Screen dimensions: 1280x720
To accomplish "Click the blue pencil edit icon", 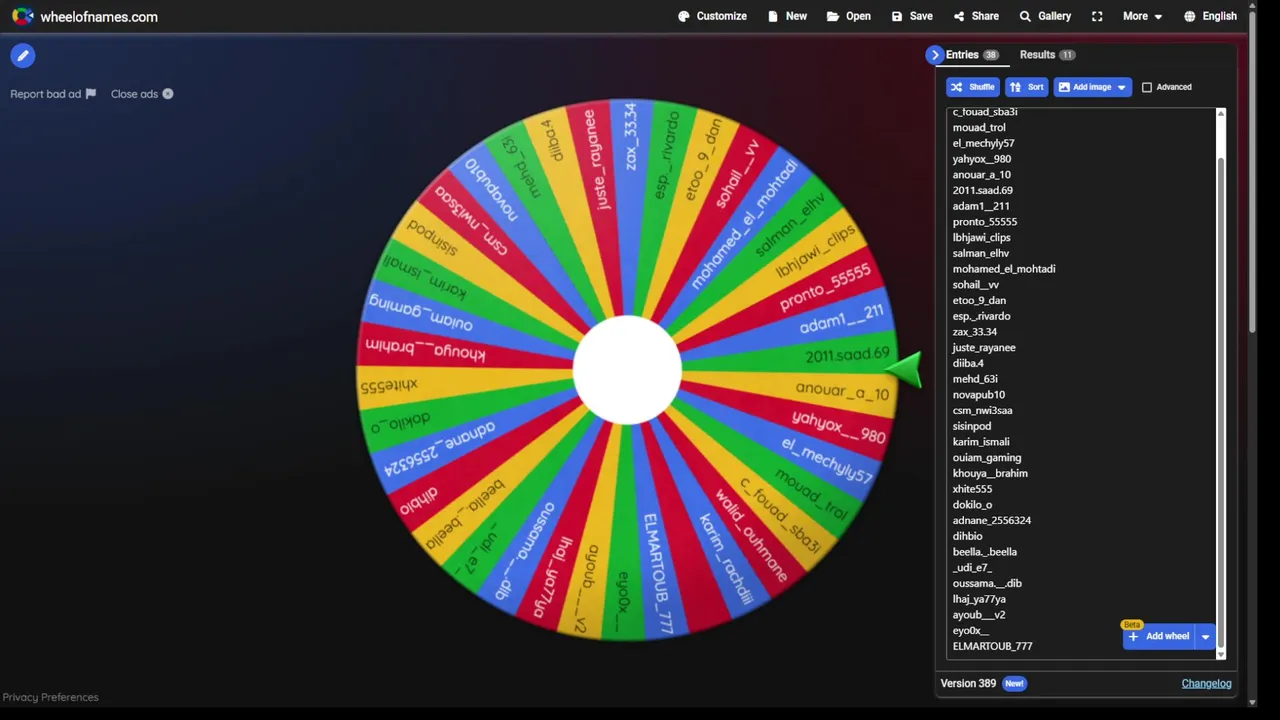I will coord(23,56).
